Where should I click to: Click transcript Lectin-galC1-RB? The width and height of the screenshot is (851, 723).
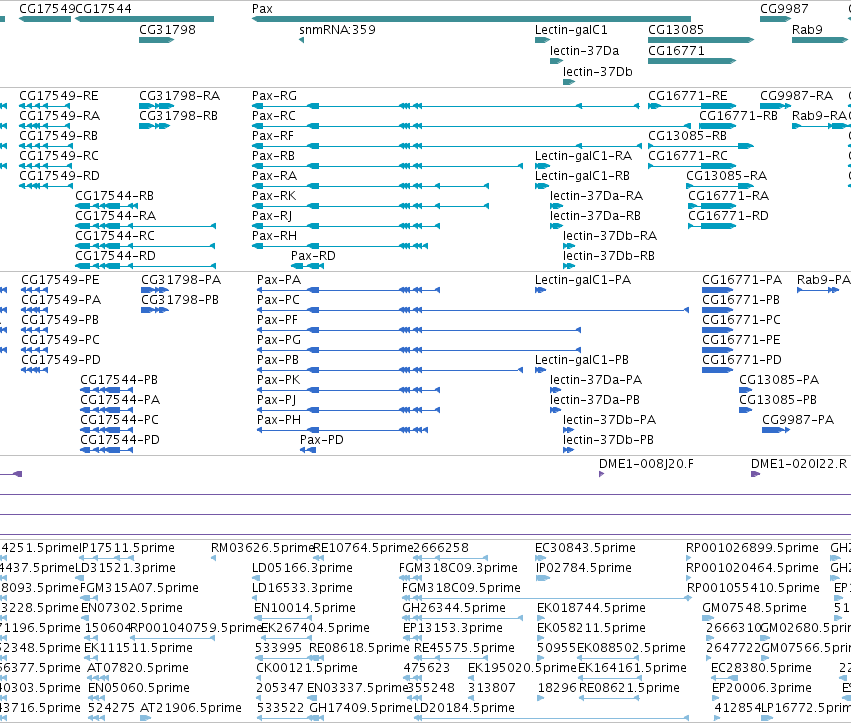[x=542, y=186]
